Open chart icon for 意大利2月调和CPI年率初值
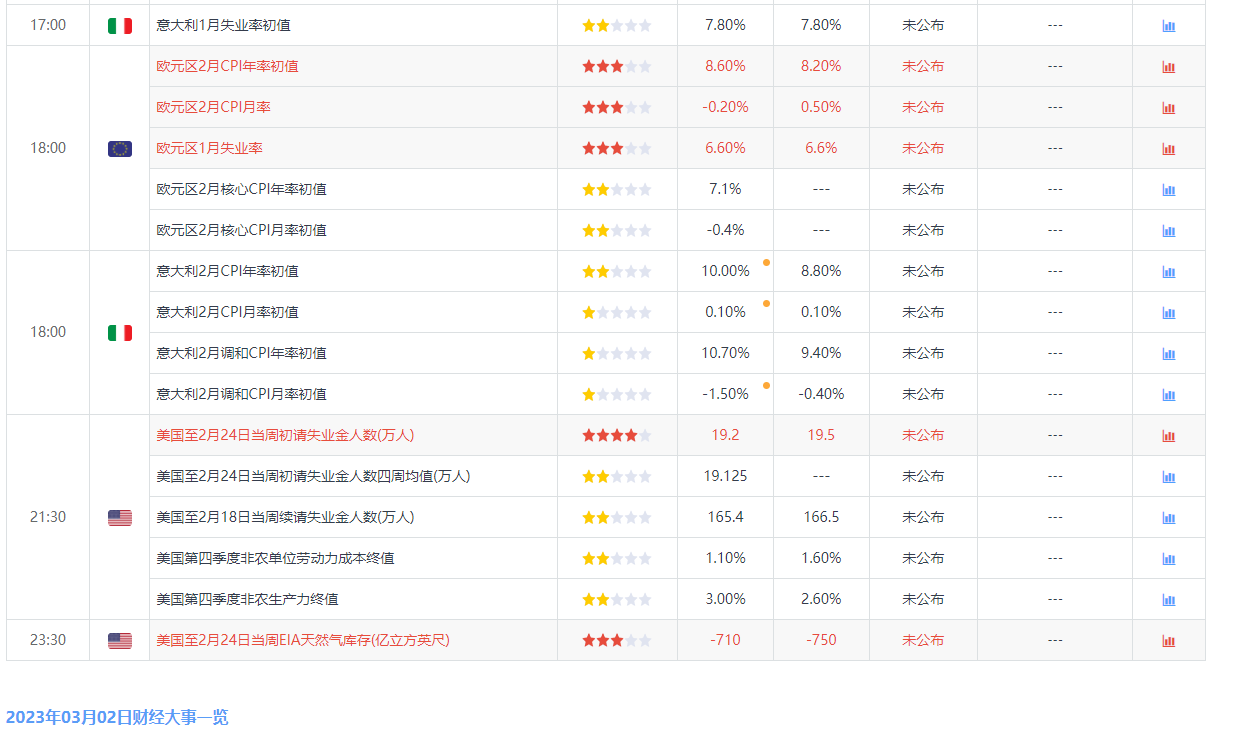1235x734 pixels. tap(1169, 354)
